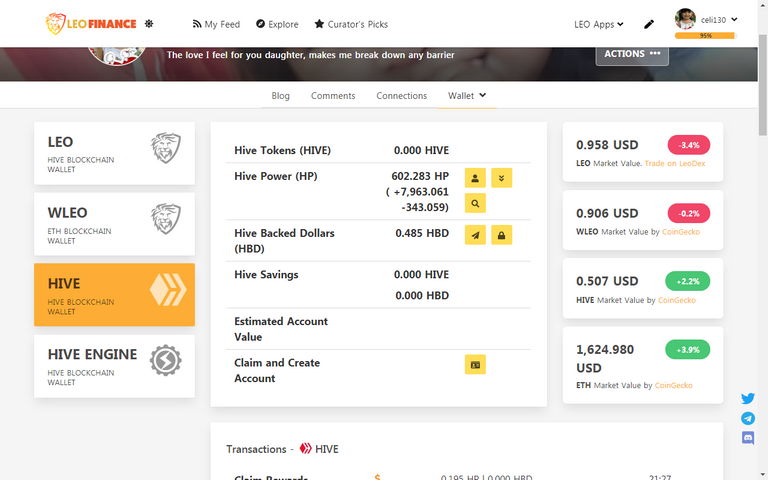Click the 0.507 USD HIVE price
The height and width of the screenshot is (480, 768).
[x=607, y=281]
